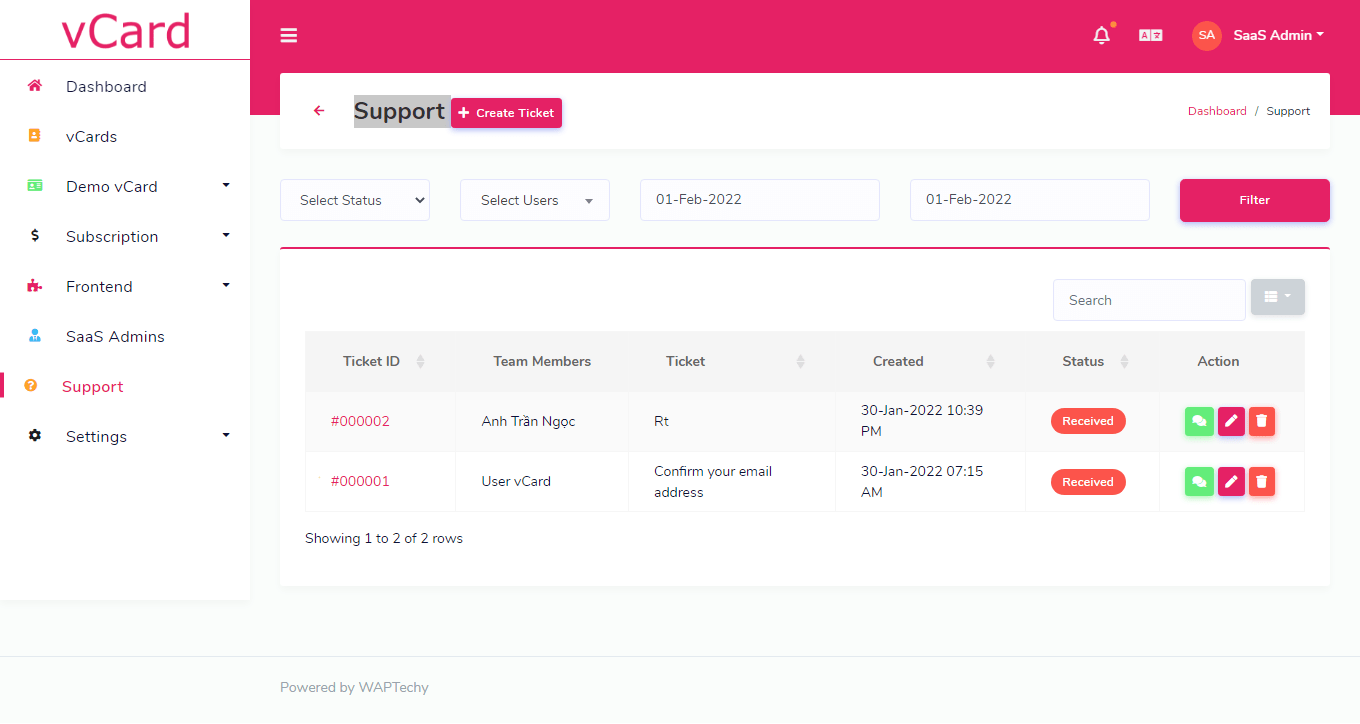Toggle the sidebar hamburger menu

(x=289, y=35)
